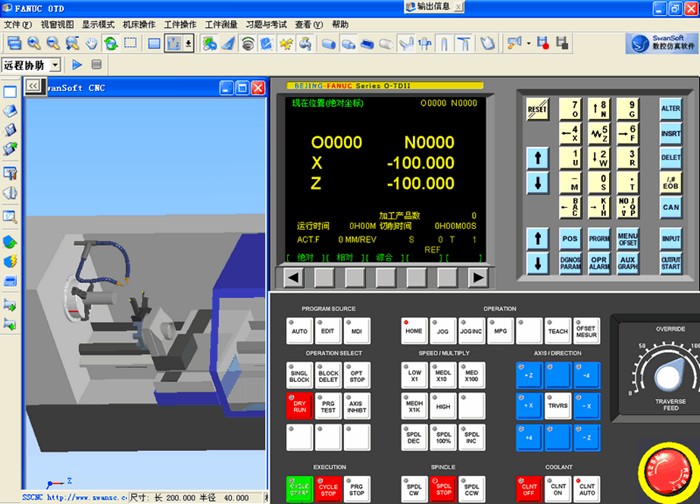Click the MENU OFSET key

point(627,239)
